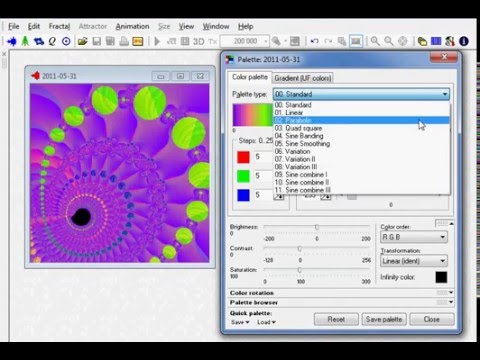
Task: Click the orange JPG export icon
Action: tap(138, 41)
